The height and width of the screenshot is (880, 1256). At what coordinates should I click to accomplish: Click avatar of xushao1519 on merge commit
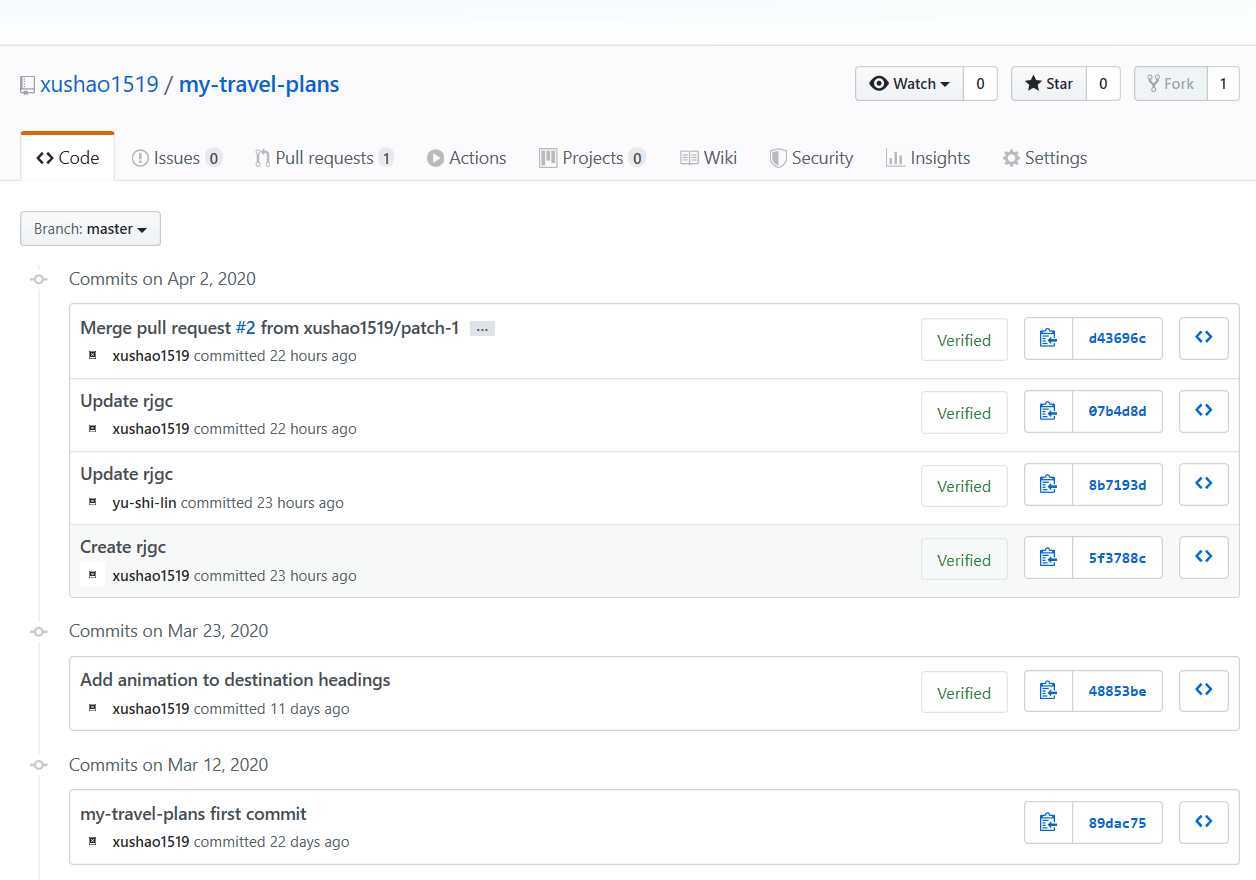tap(93, 355)
